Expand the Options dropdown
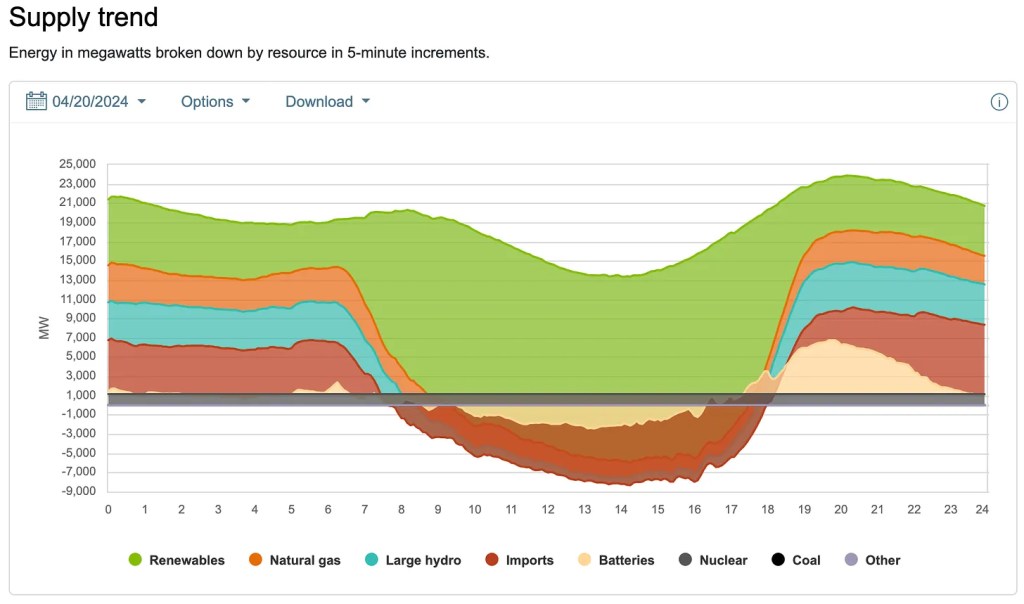Viewport: 1024px width, 604px height. [x=215, y=101]
